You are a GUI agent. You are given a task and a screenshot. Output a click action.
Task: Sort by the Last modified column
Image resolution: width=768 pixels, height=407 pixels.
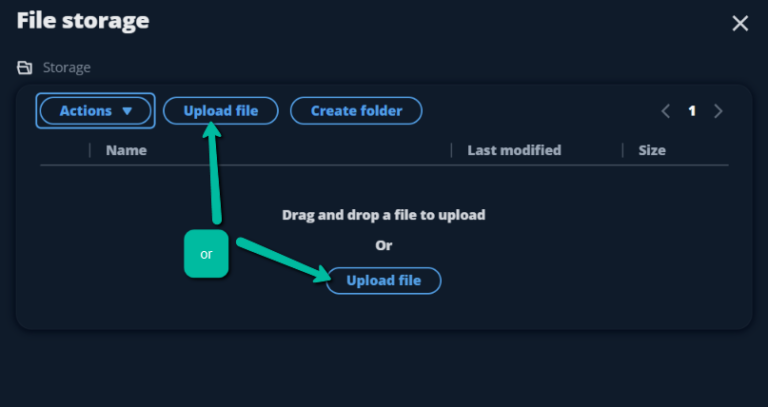point(514,150)
